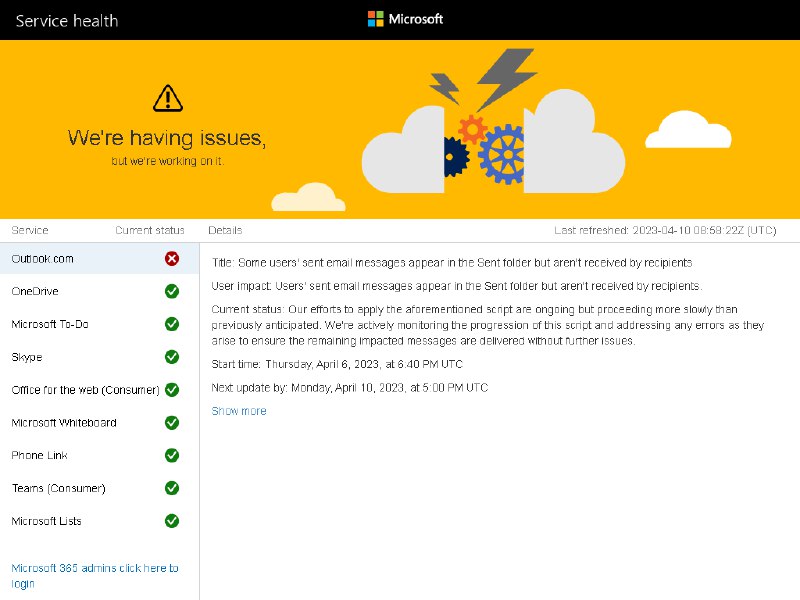
Task: Click the Next update by line
Action: (x=349, y=388)
